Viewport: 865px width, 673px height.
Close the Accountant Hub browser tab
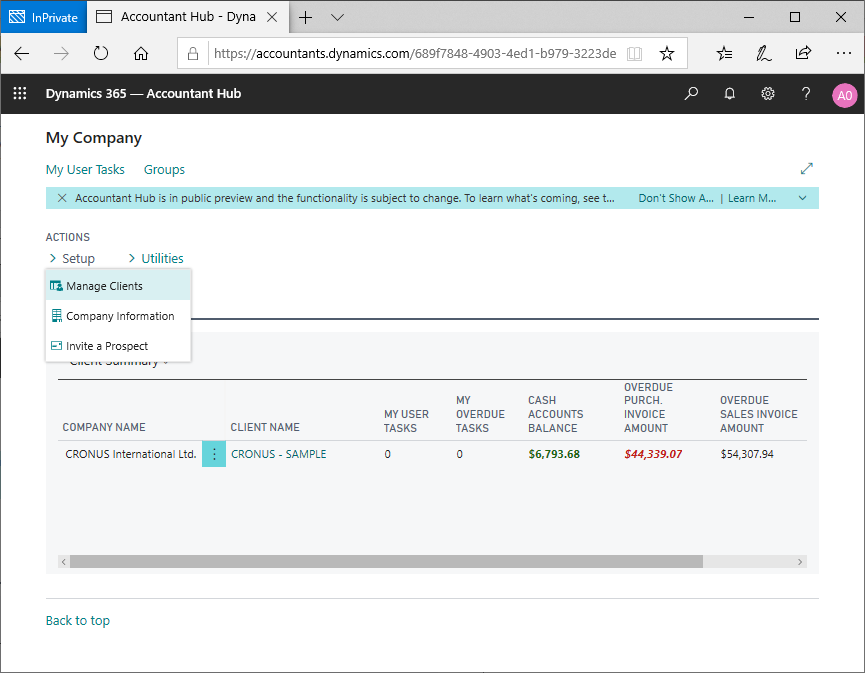click(x=272, y=17)
